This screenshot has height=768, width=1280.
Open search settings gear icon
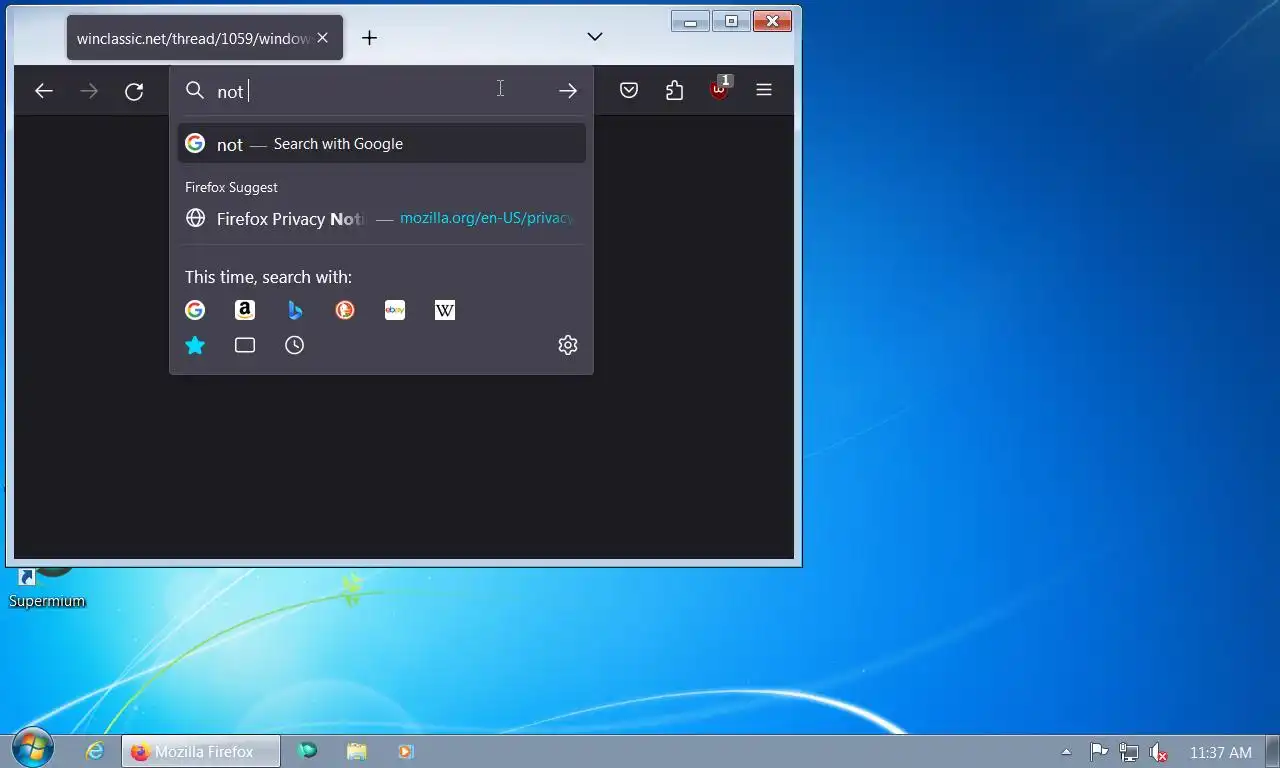click(568, 345)
